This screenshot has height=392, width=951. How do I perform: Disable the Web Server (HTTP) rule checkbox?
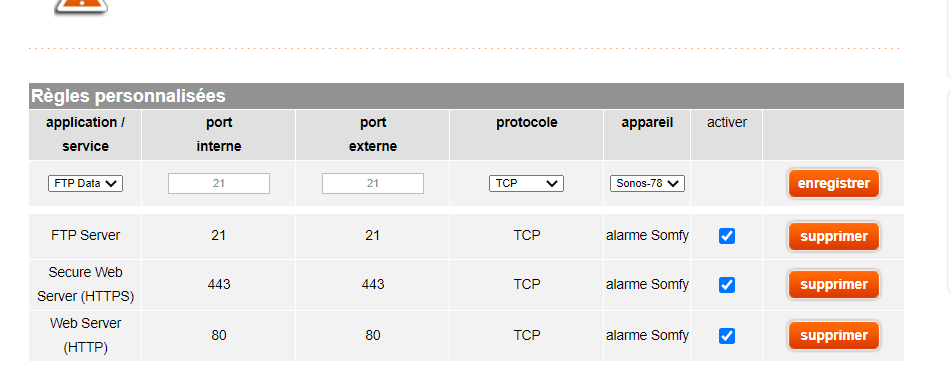pos(727,336)
